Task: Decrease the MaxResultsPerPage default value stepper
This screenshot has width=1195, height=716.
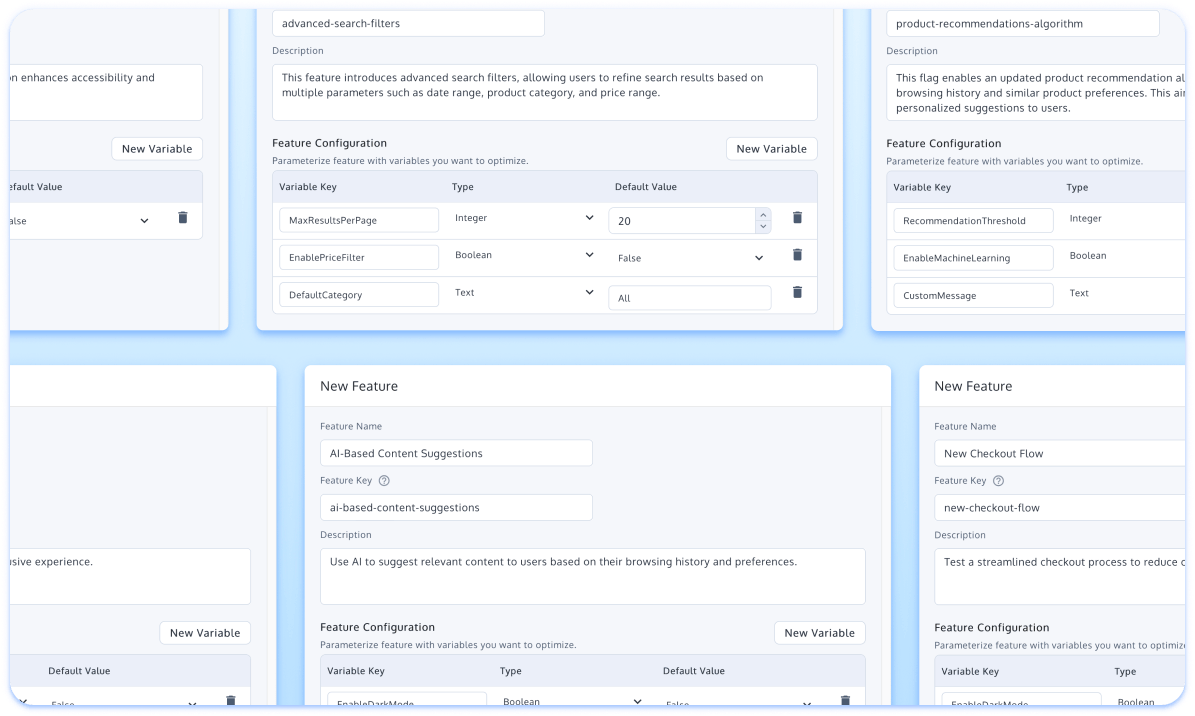Action: coord(763,227)
